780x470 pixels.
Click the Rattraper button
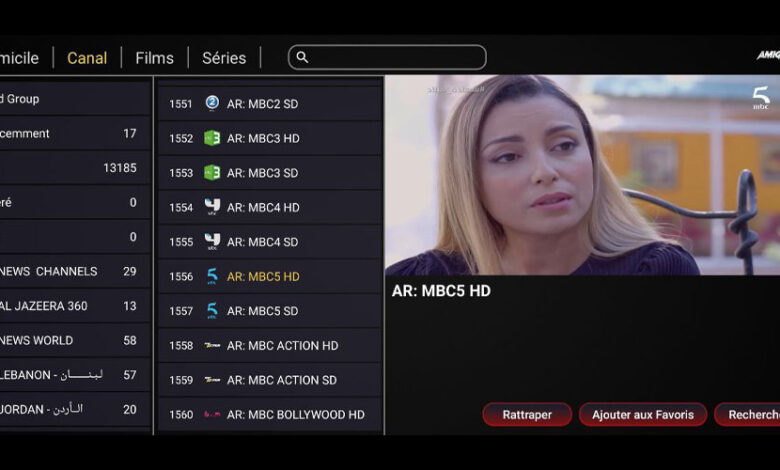[x=527, y=414]
